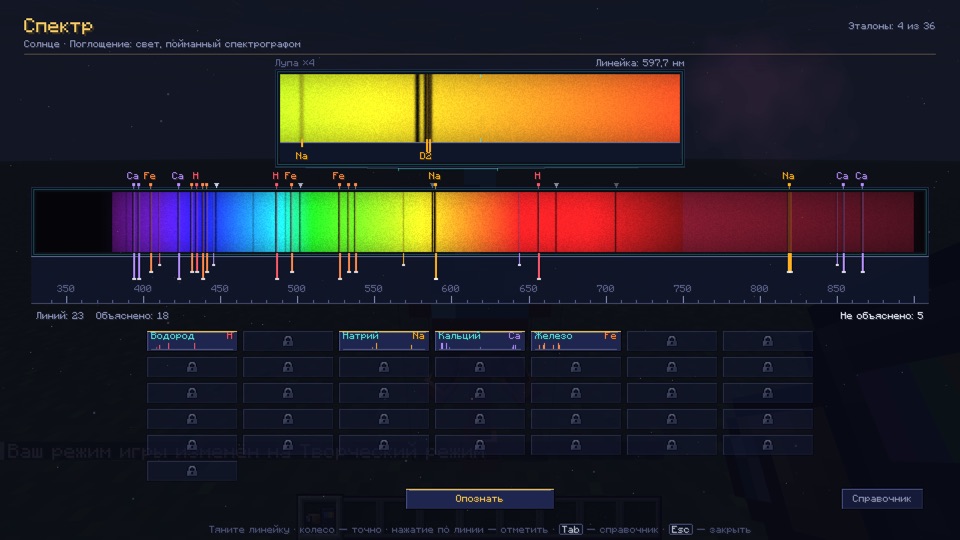Click the short yellow tick near 569 nm
Viewport: 960px width, 540px height.
click(x=403, y=260)
